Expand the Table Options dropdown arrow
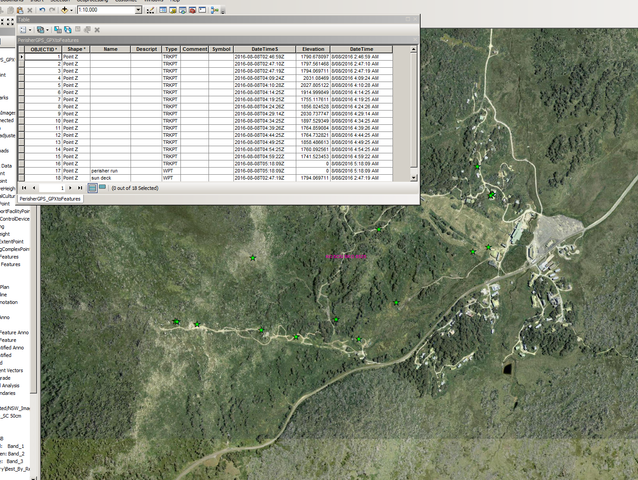 coord(30,30)
